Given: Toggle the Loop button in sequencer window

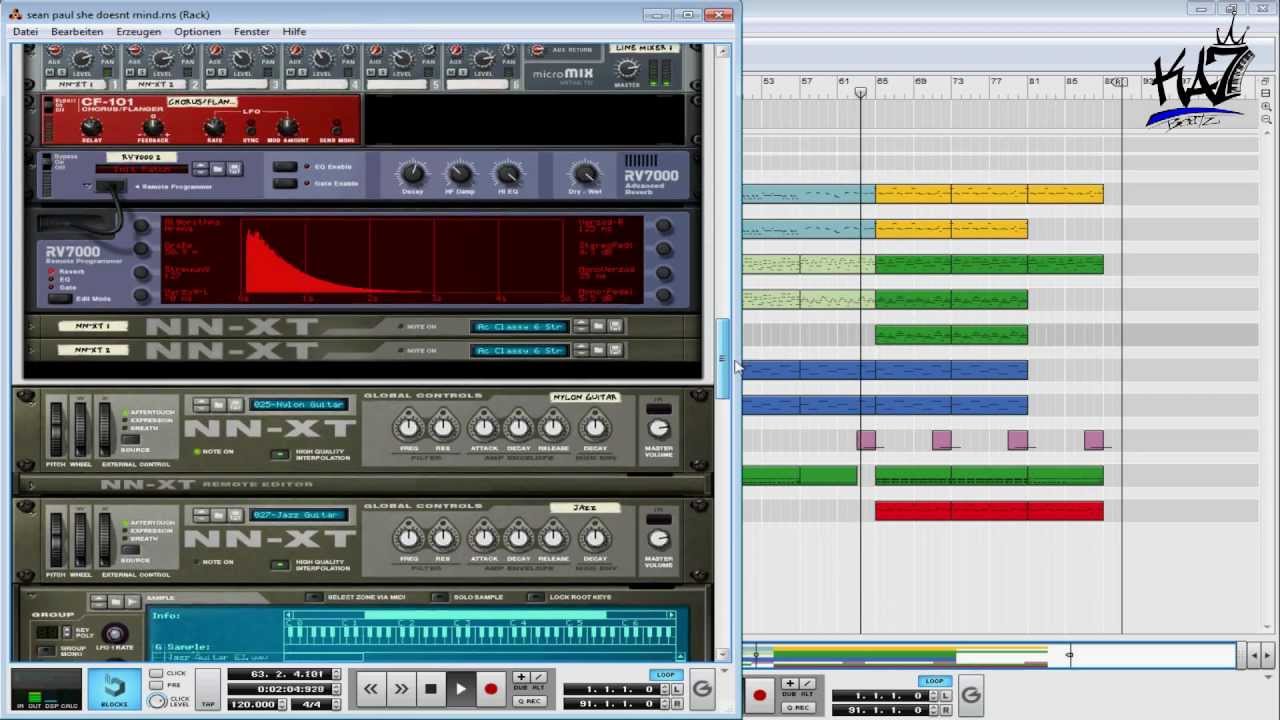Looking at the screenshot, I should point(934,681).
